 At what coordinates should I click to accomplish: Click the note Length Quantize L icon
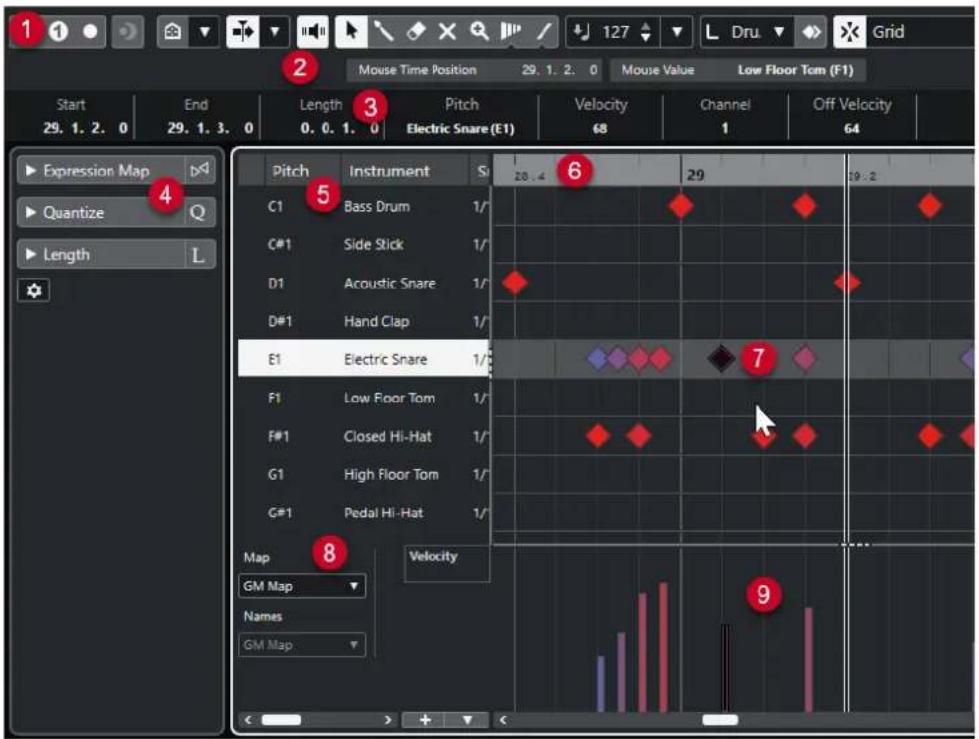click(712, 31)
